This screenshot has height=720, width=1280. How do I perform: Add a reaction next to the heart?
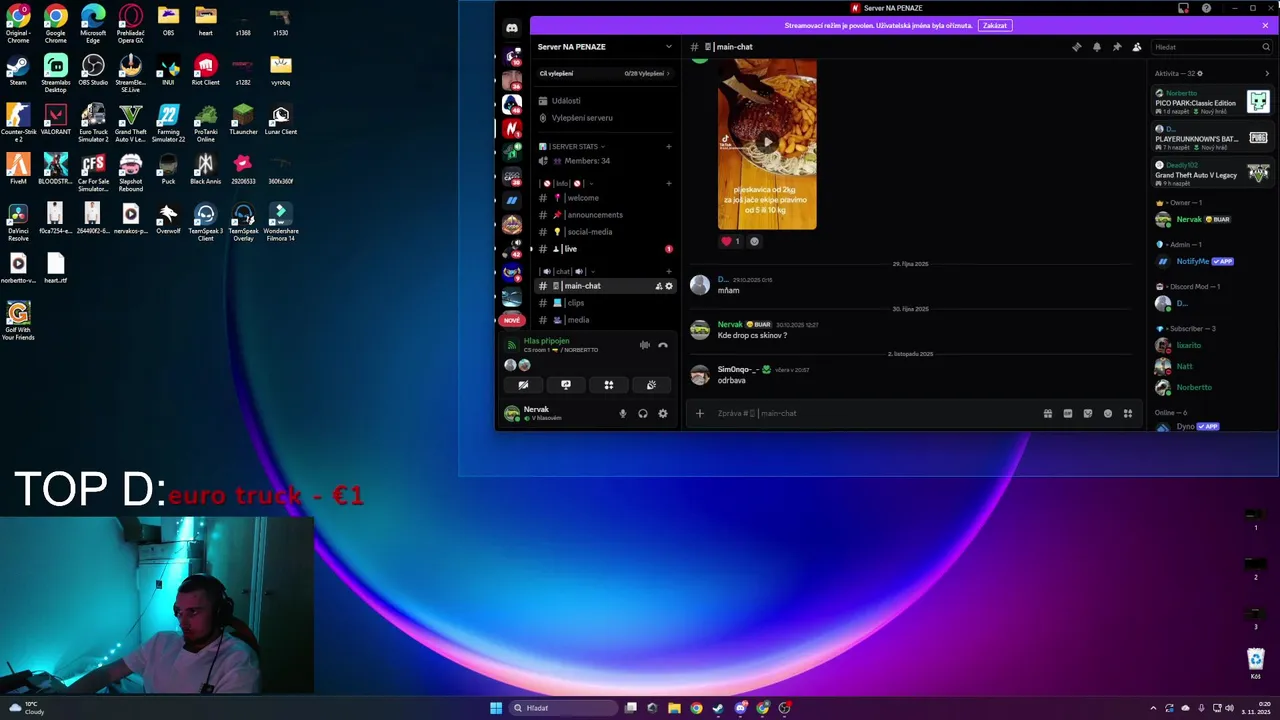(x=754, y=241)
